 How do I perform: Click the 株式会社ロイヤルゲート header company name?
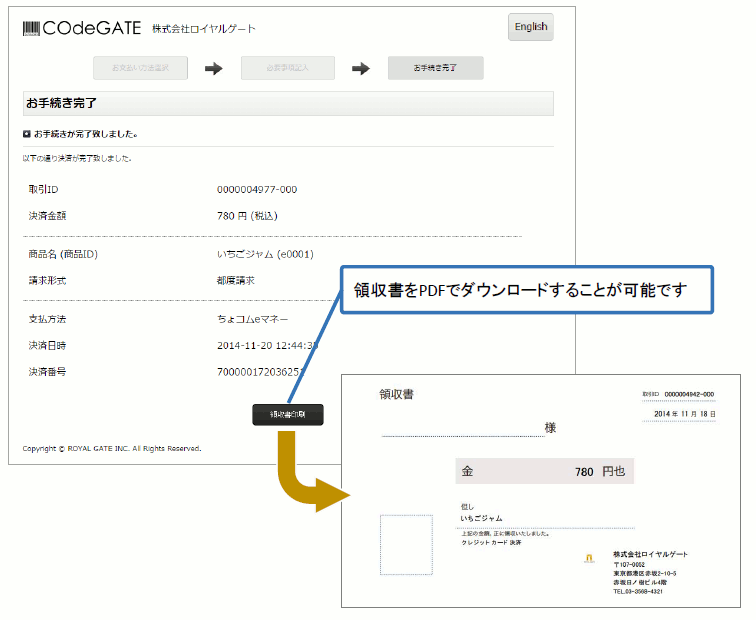coord(204,29)
